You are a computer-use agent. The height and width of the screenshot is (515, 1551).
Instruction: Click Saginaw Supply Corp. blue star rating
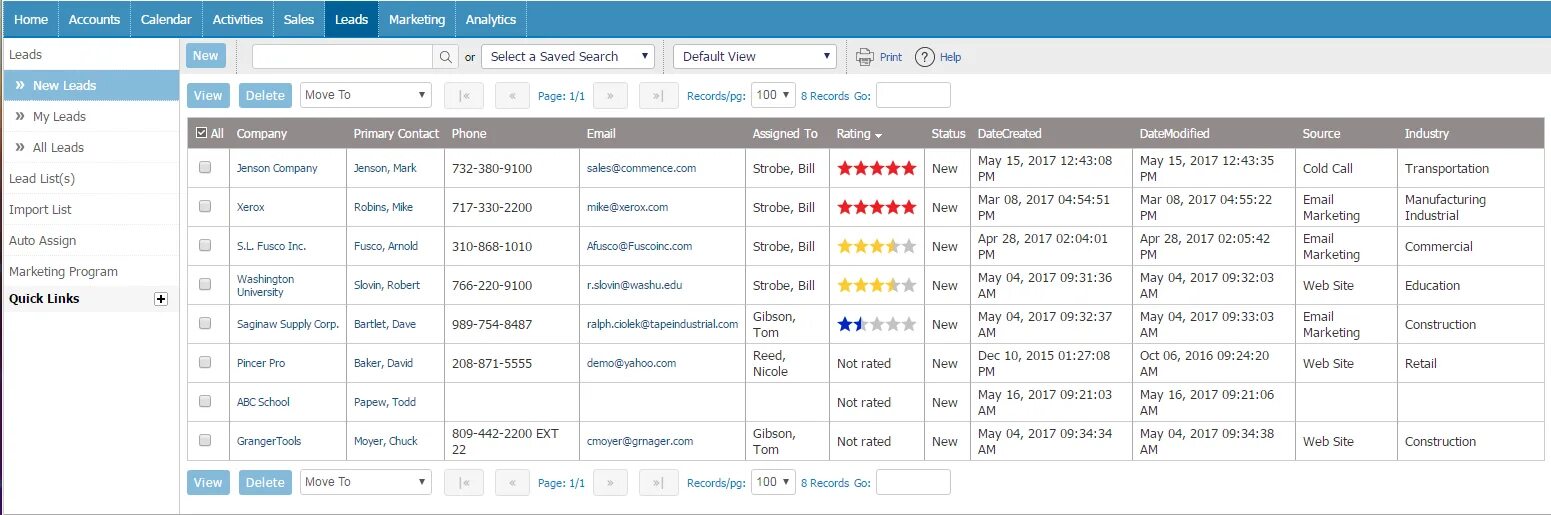click(876, 324)
